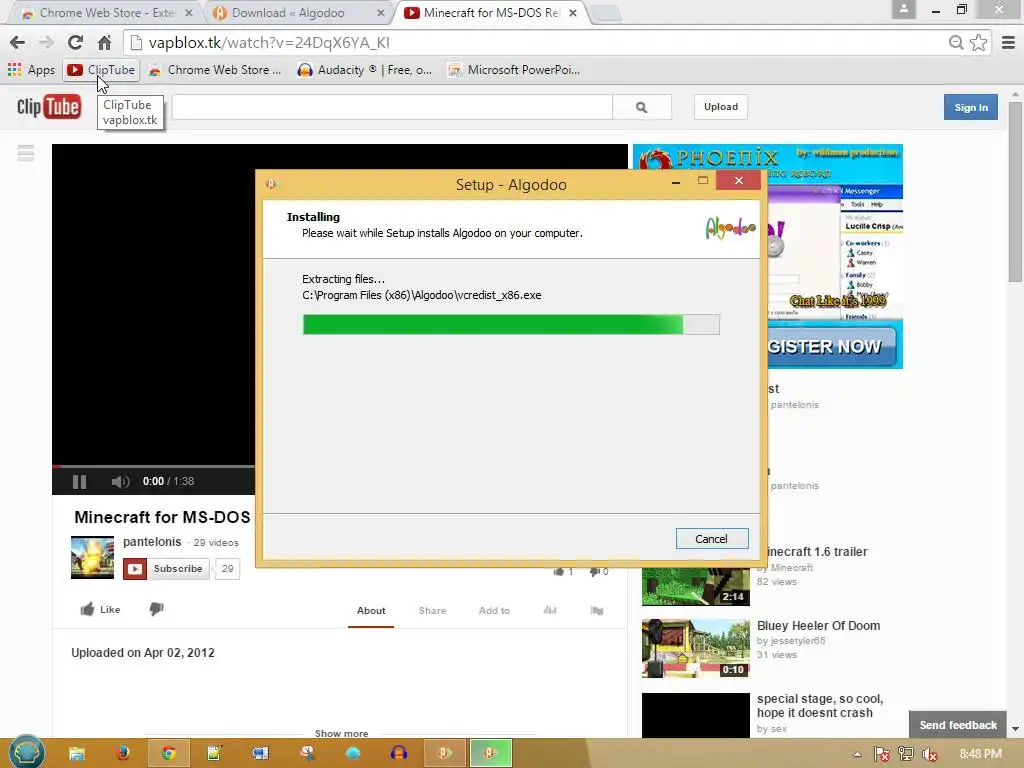Click the video progress bar
Image resolution: width=1024 pixels, height=768 pixels.
[x=153, y=466]
